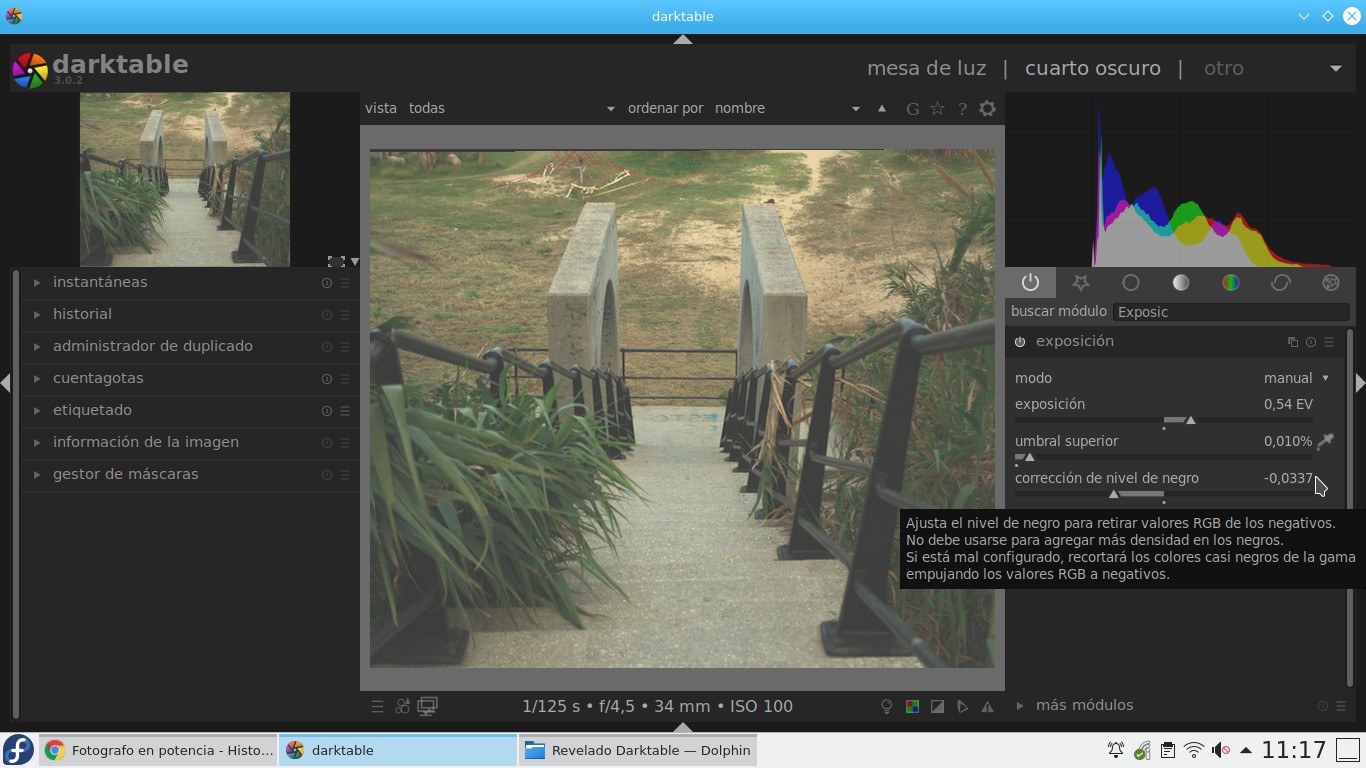Collapse right panel with right edge arrow

pos(1360,383)
